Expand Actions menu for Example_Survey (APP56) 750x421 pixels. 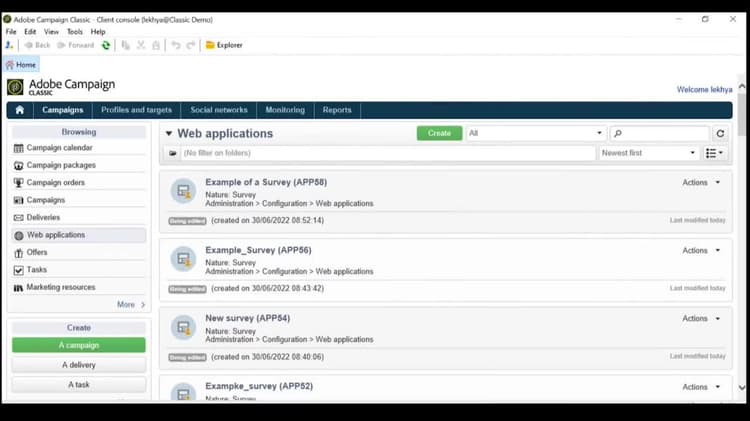click(701, 250)
